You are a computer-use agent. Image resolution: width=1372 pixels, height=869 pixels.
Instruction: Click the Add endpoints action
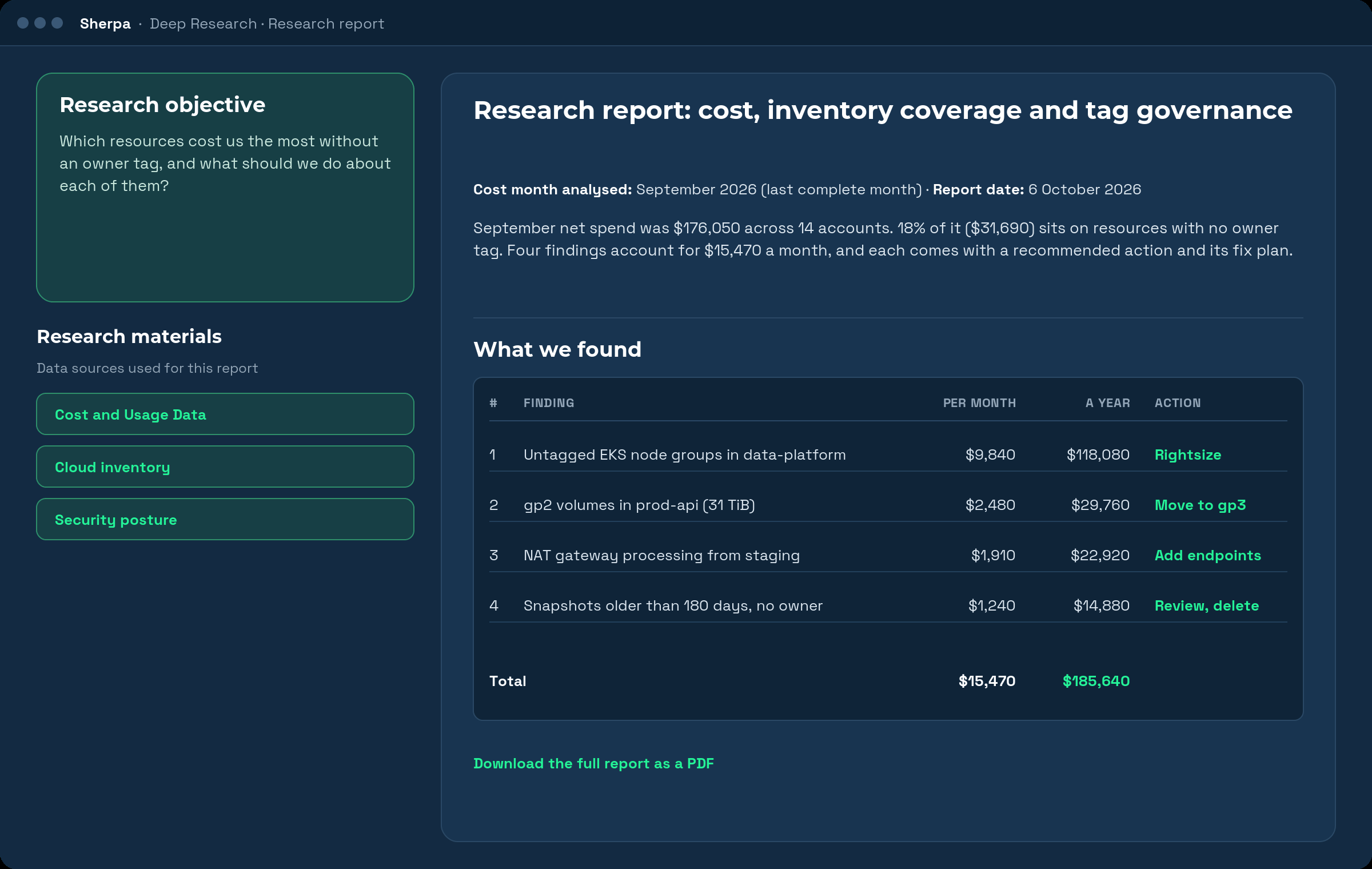pos(1207,555)
